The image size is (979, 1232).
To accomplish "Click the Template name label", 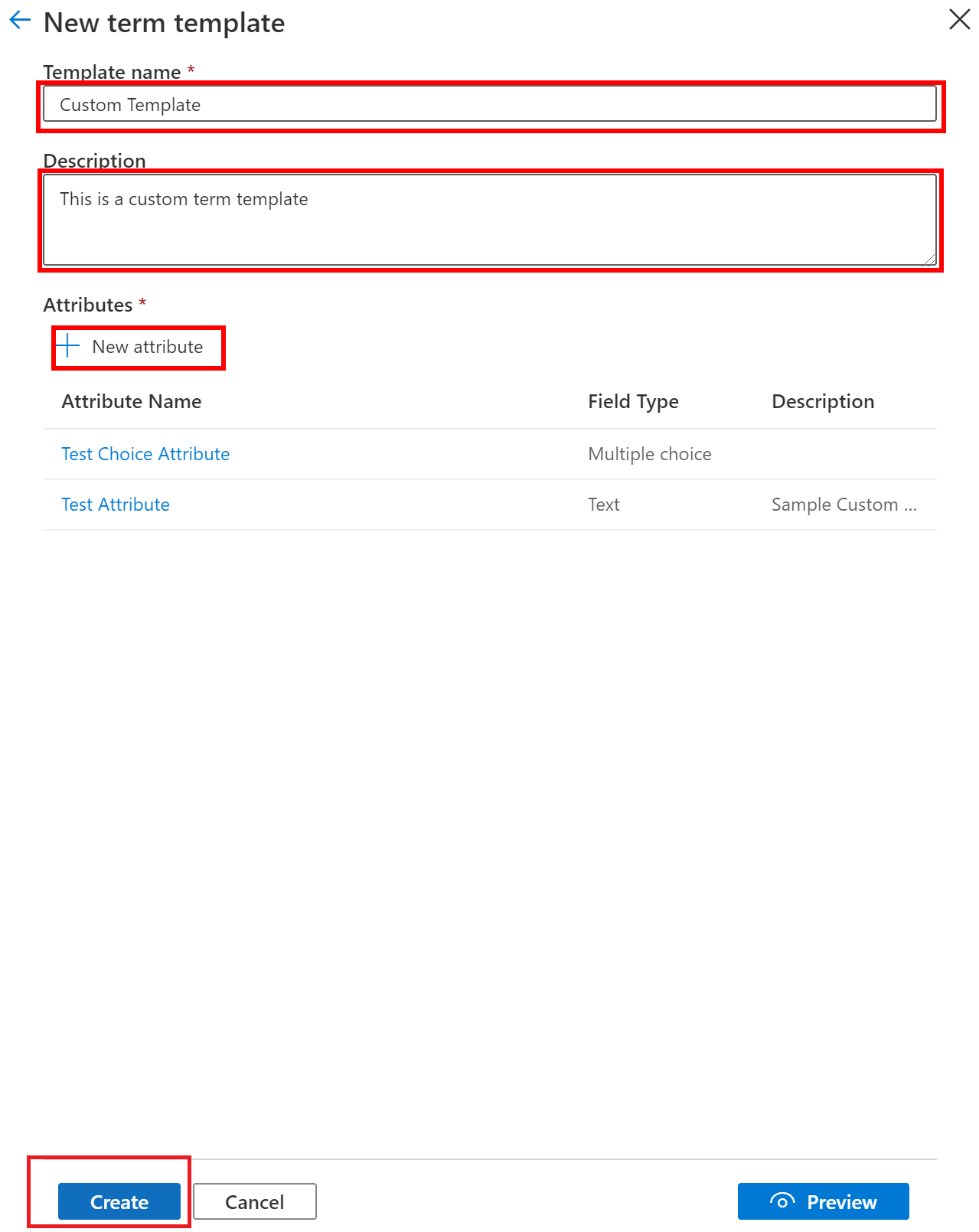I will point(113,72).
